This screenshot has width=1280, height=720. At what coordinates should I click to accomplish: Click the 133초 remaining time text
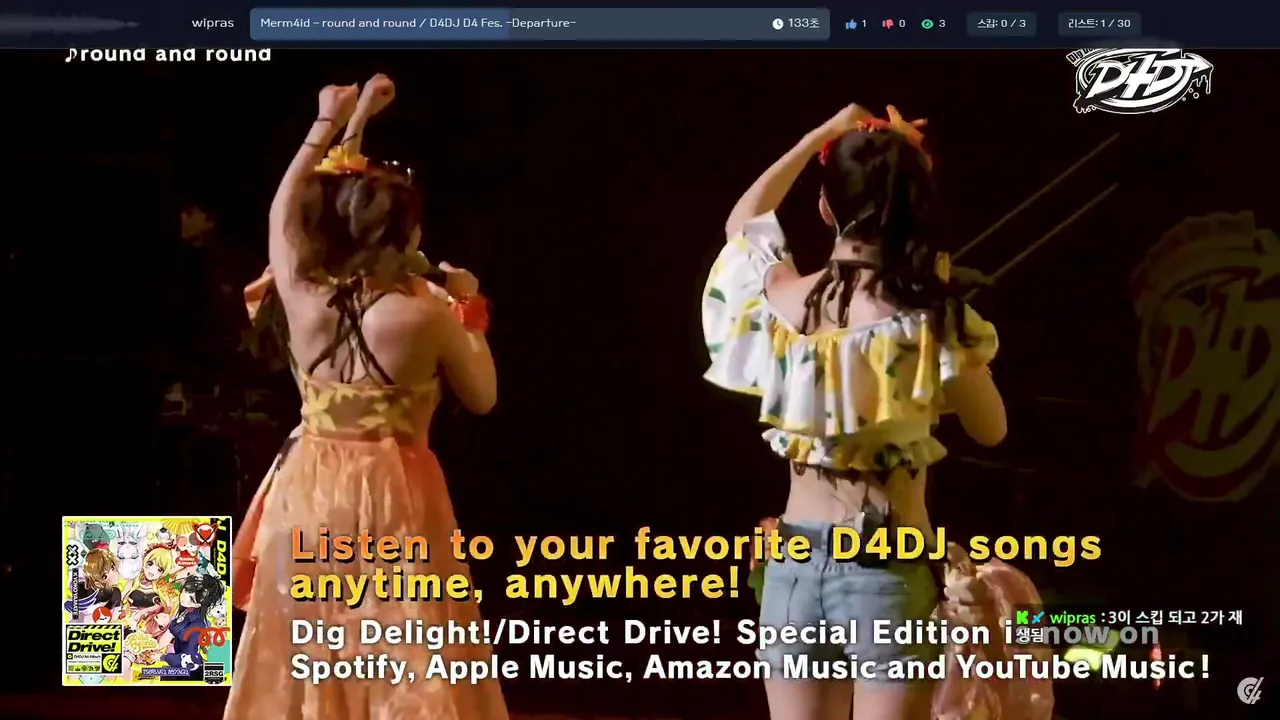point(803,24)
